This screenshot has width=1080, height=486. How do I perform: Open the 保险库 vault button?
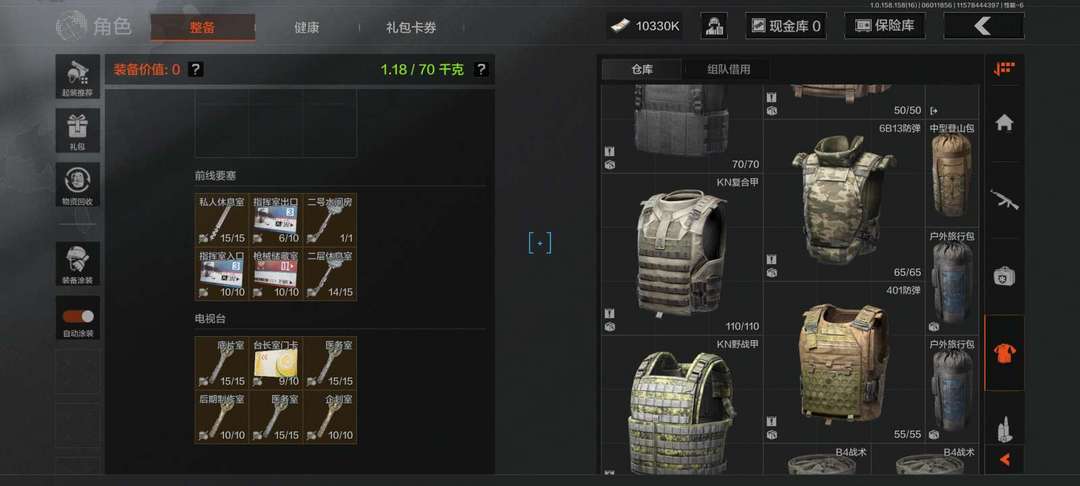885,26
